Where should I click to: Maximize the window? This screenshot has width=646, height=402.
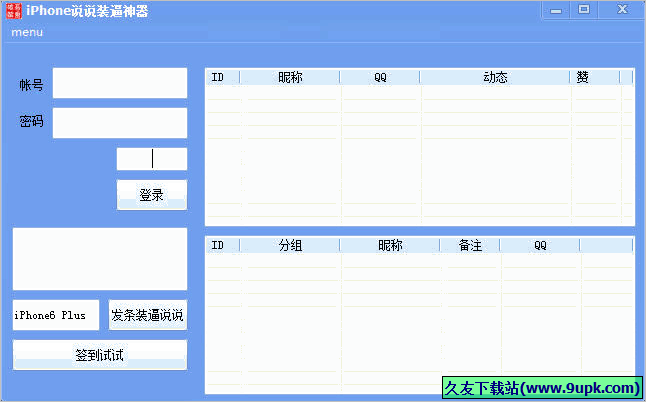584,10
